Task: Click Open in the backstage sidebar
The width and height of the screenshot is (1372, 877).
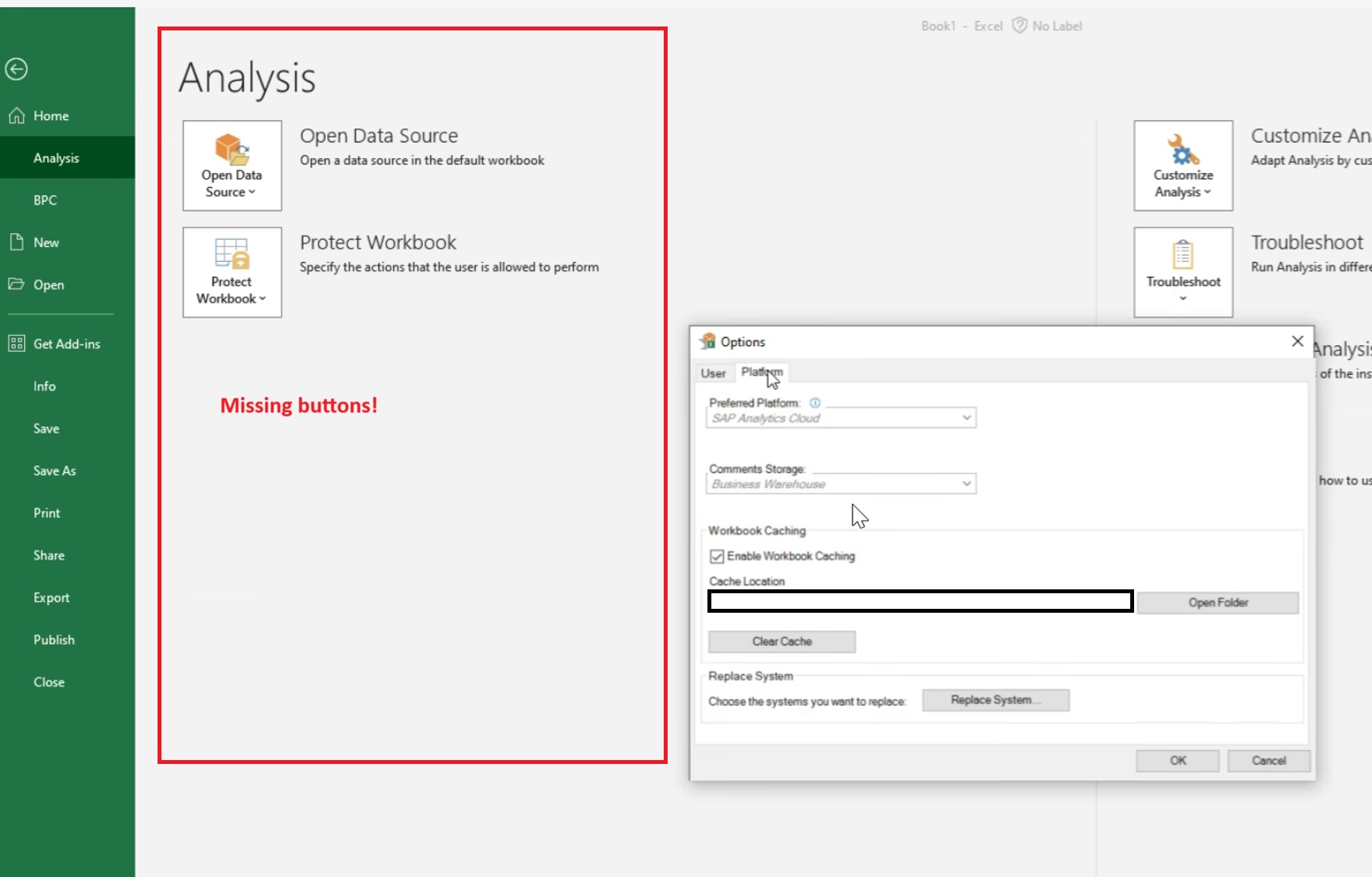Action: (67, 285)
